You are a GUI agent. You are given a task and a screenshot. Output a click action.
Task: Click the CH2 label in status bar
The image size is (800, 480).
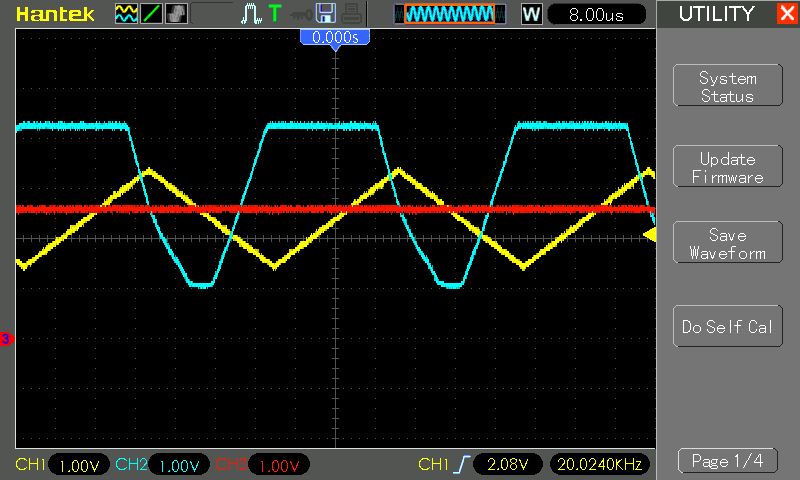[131, 464]
